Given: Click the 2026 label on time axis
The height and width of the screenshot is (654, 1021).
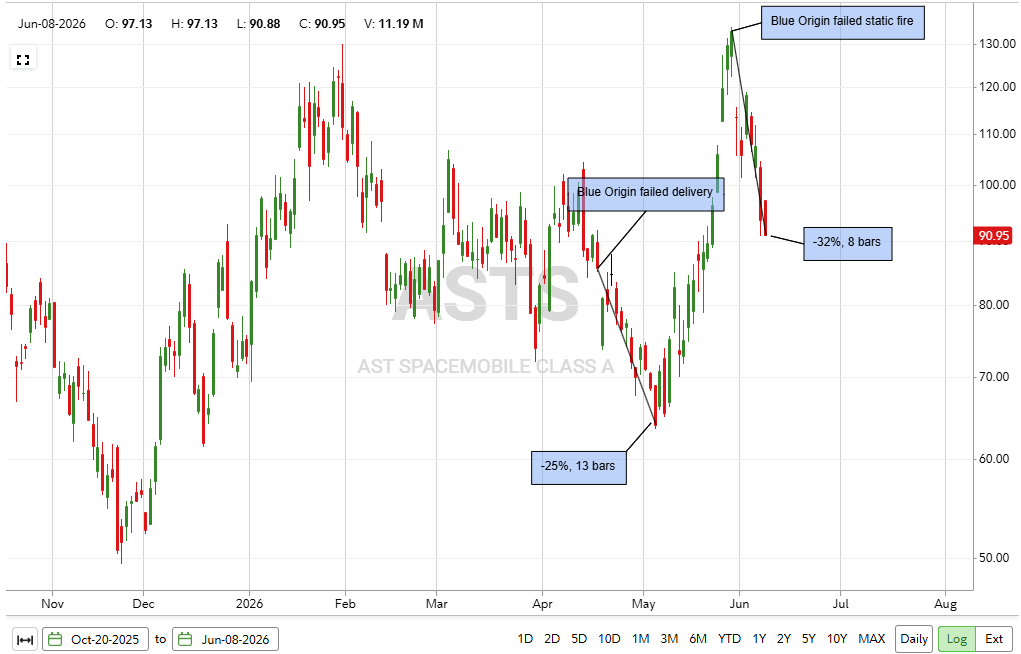Looking at the screenshot, I should pyautogui.click(x=249, y=604).
